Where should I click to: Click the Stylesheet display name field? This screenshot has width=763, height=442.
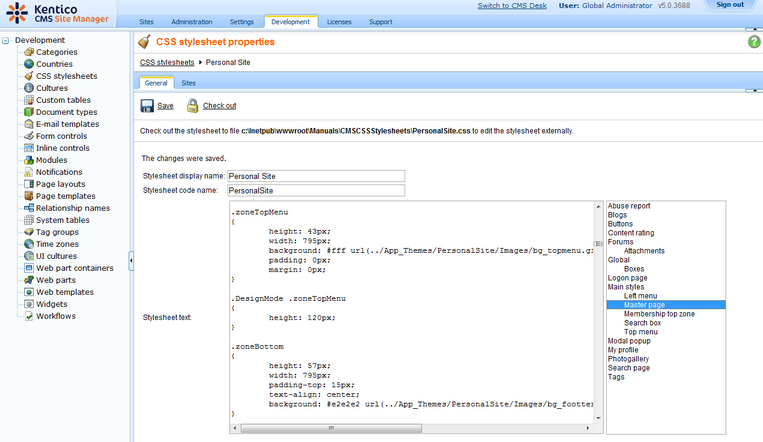coord(316,176)
